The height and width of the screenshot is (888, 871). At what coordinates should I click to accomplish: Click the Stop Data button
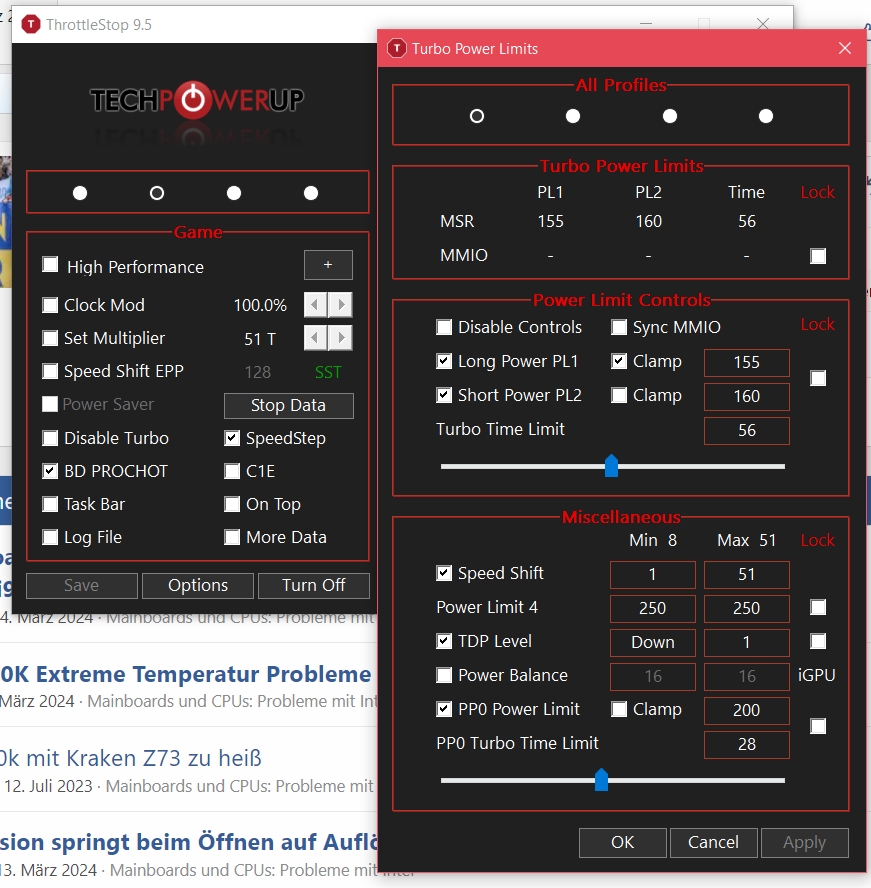(x=289, y=405)
